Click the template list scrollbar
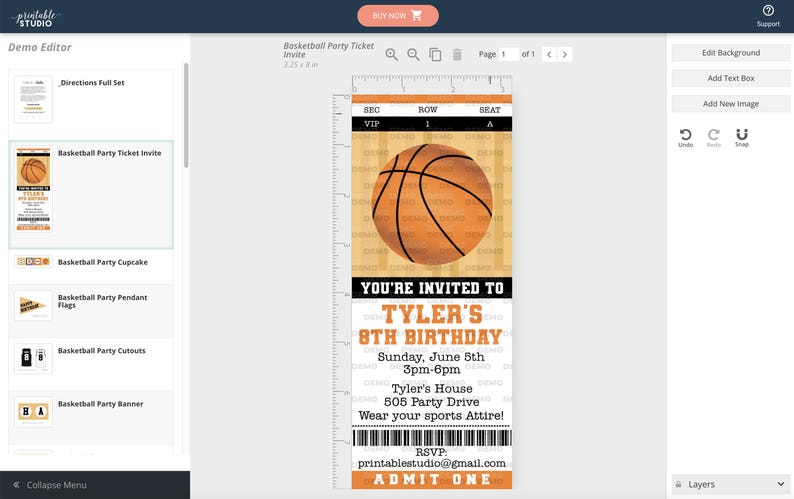This screenshot has width=794, height=499. pos(186,116)
